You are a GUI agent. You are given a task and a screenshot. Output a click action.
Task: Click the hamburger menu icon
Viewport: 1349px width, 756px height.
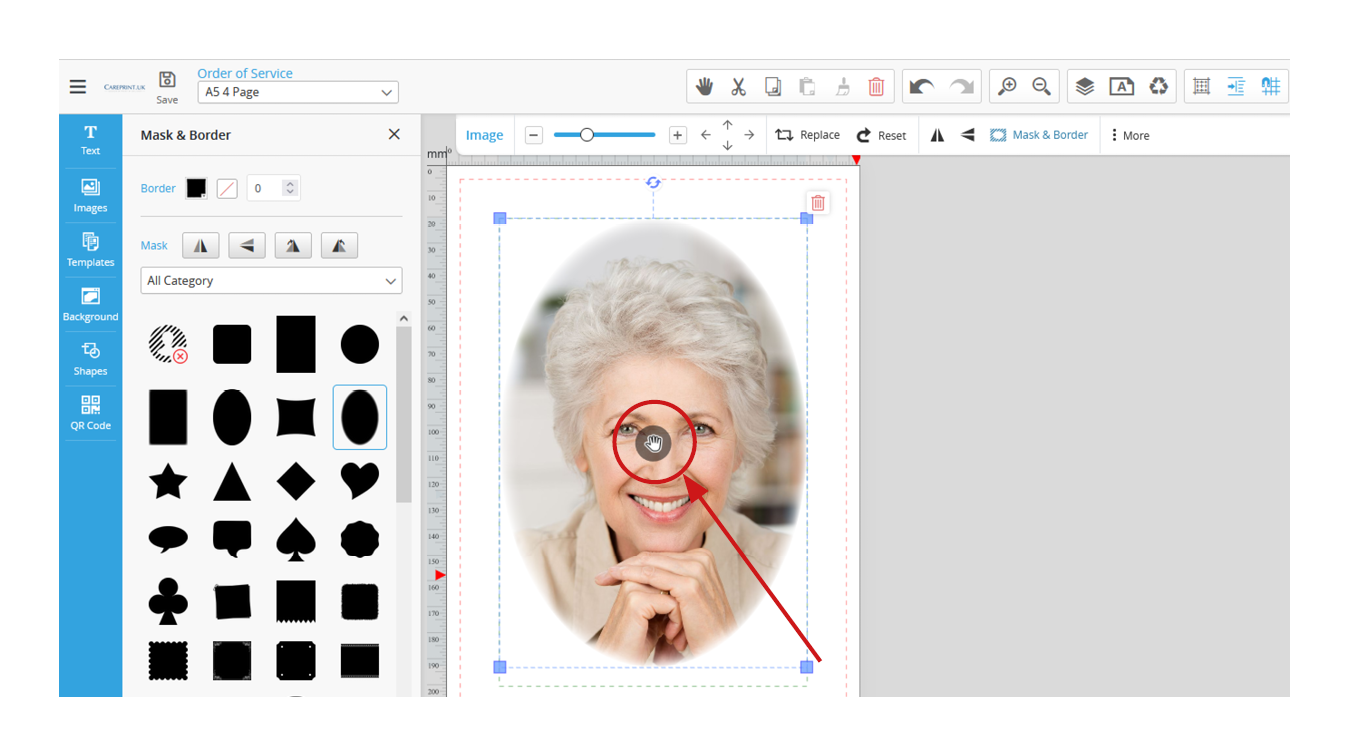pyautogui.click(x=78, y=87)
